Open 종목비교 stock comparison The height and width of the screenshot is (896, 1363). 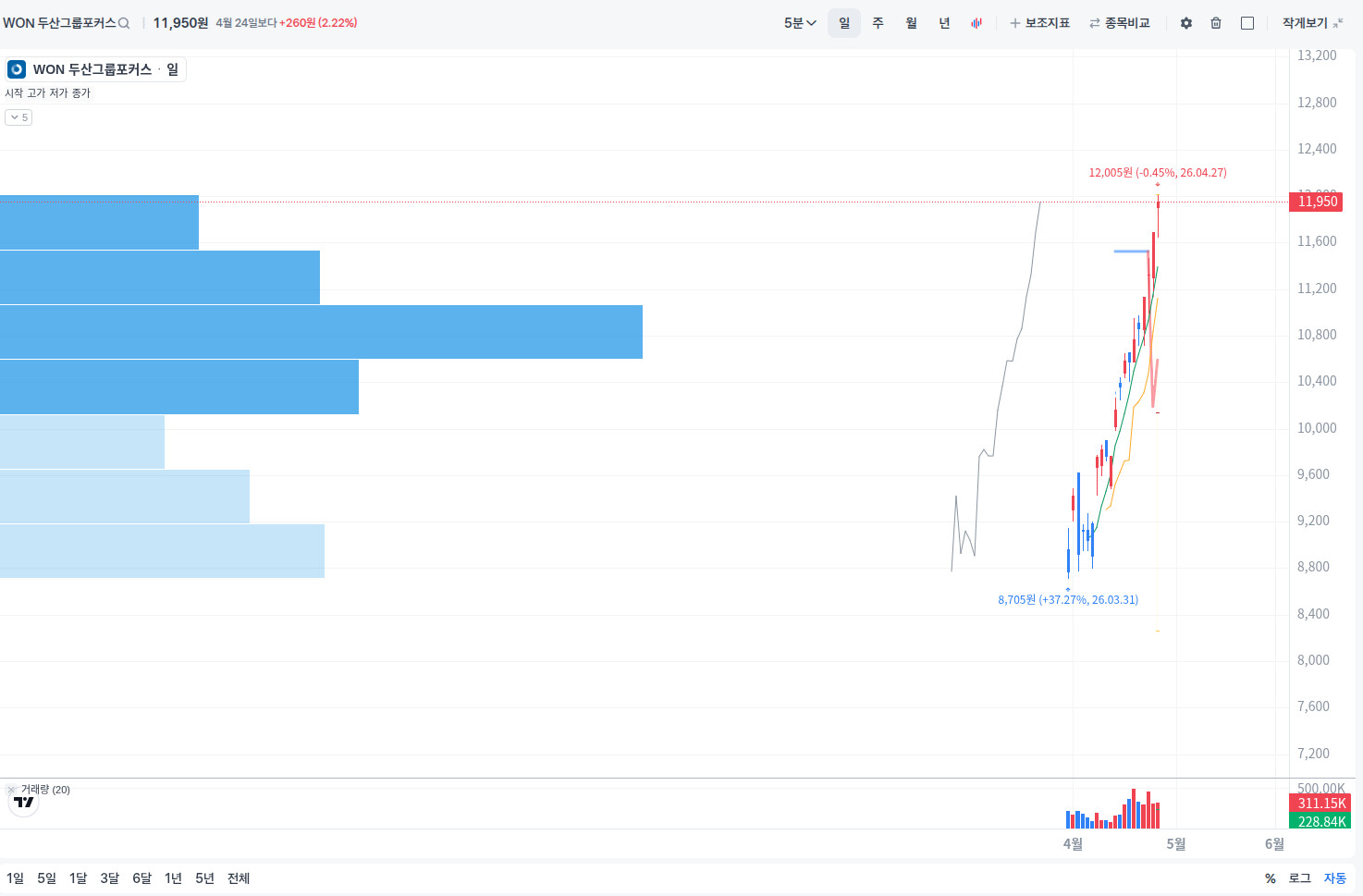coord(1120,23)
